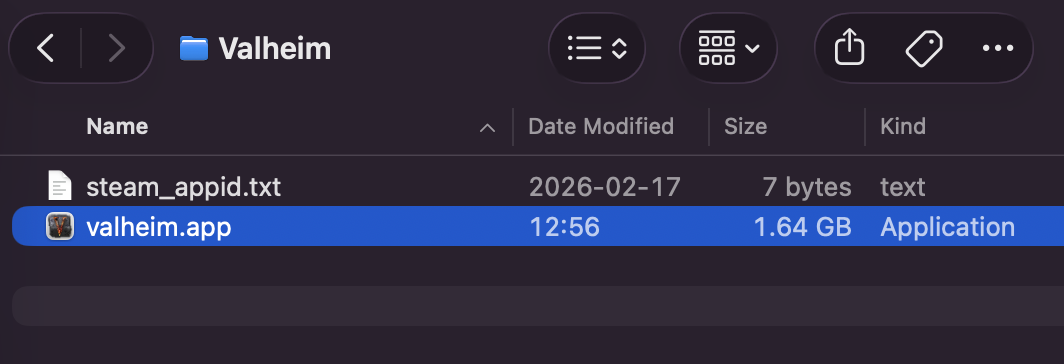
Task: Select the steam_appid.txt file
Action: (x=183, y=187)
